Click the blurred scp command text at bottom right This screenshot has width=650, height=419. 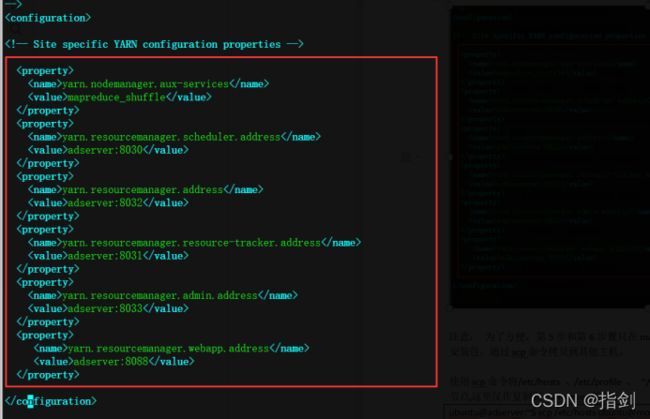click(x=549, y=412)
